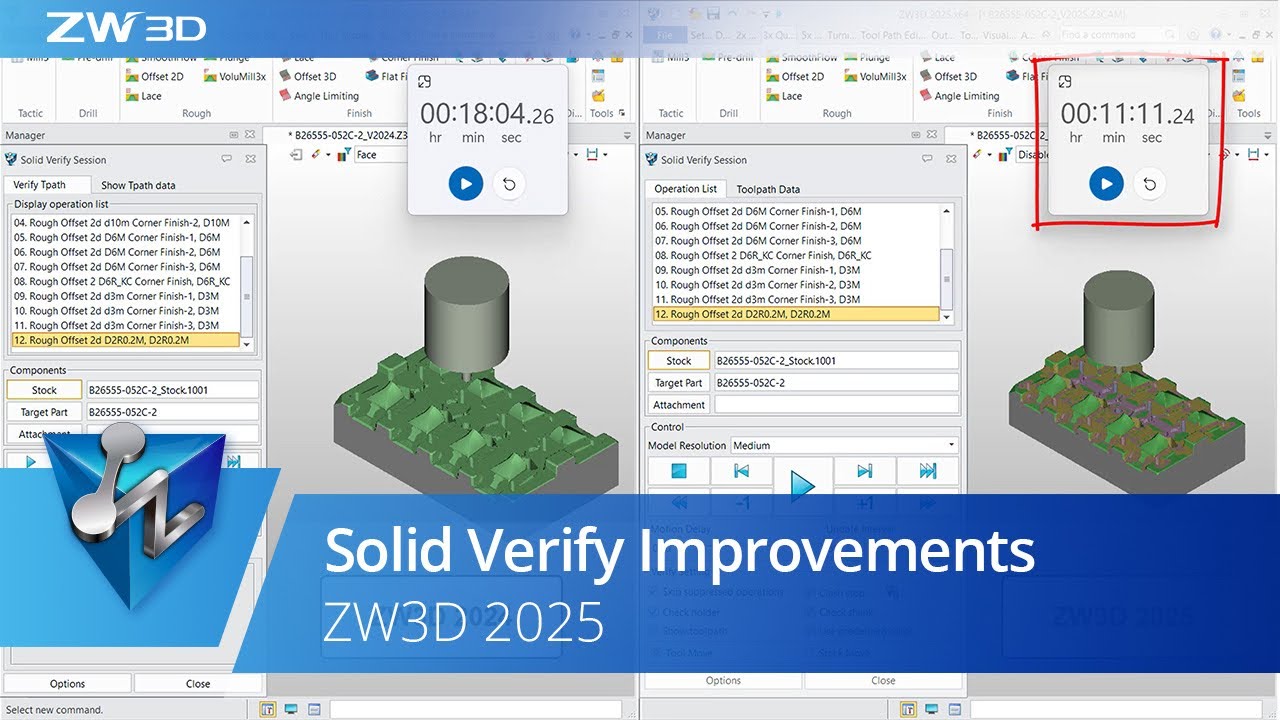Choose Angle Limiting finish in right window
Viewport: 1280px width, 720px height.
point(958,96)
